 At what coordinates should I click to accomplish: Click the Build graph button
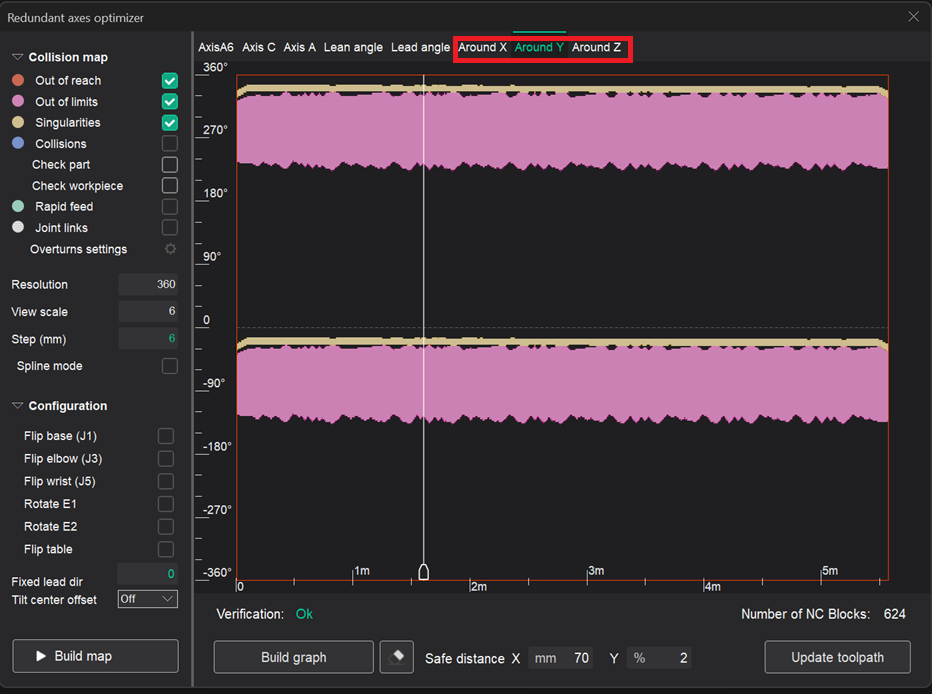point(294,657)
